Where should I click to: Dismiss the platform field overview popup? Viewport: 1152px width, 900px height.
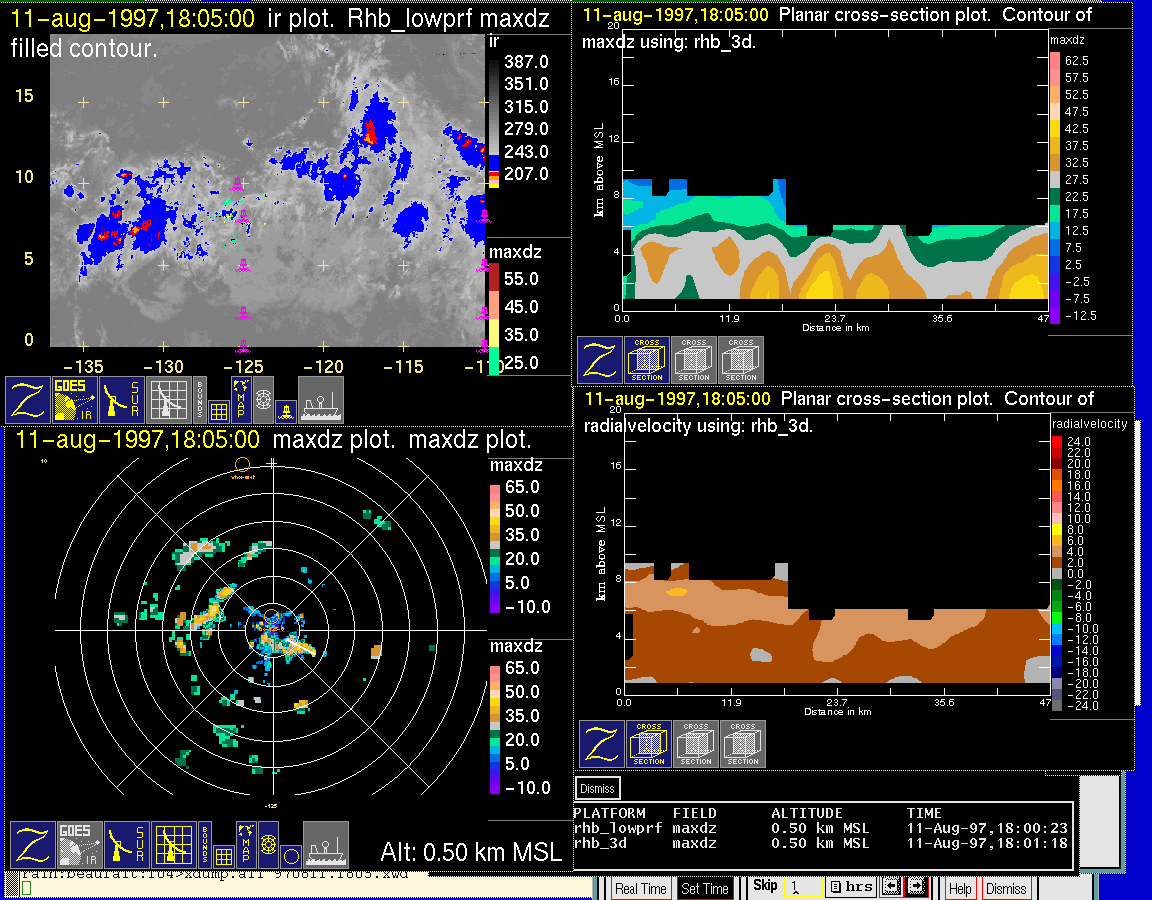(x=598, y=788)
